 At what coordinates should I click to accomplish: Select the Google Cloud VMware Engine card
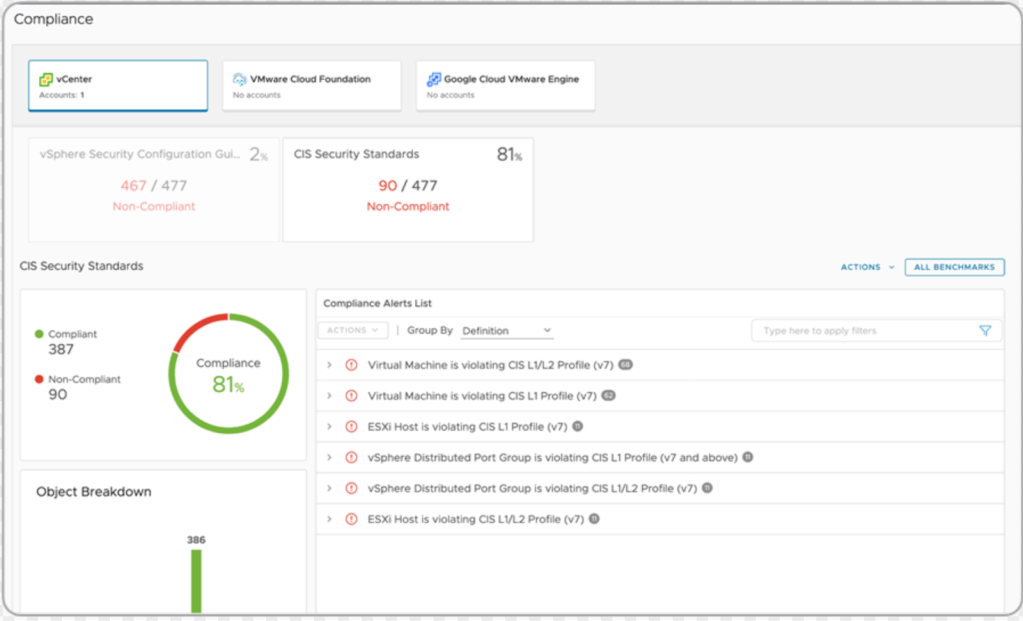506,85
